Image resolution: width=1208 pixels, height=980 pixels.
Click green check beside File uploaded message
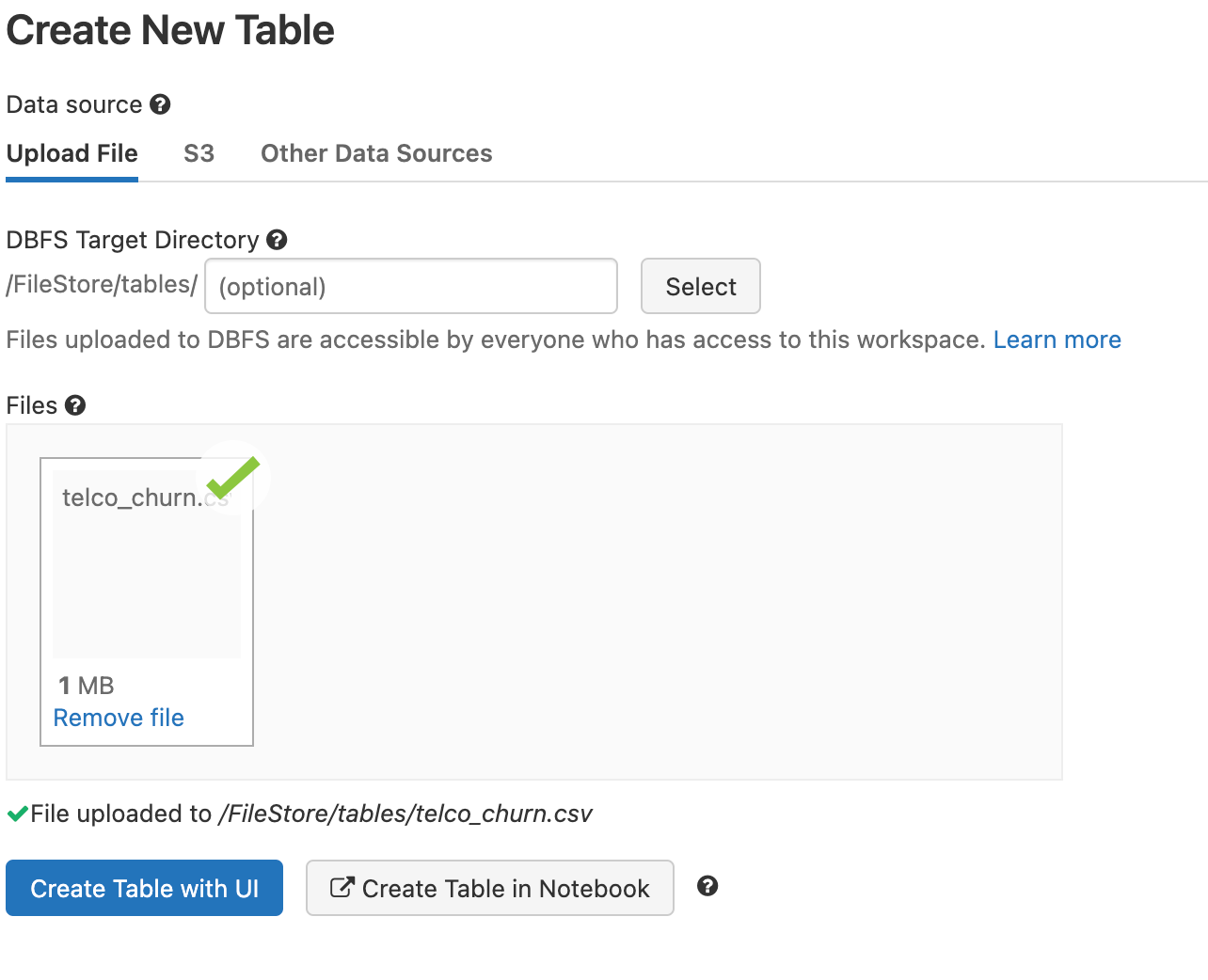coord(17,814)
